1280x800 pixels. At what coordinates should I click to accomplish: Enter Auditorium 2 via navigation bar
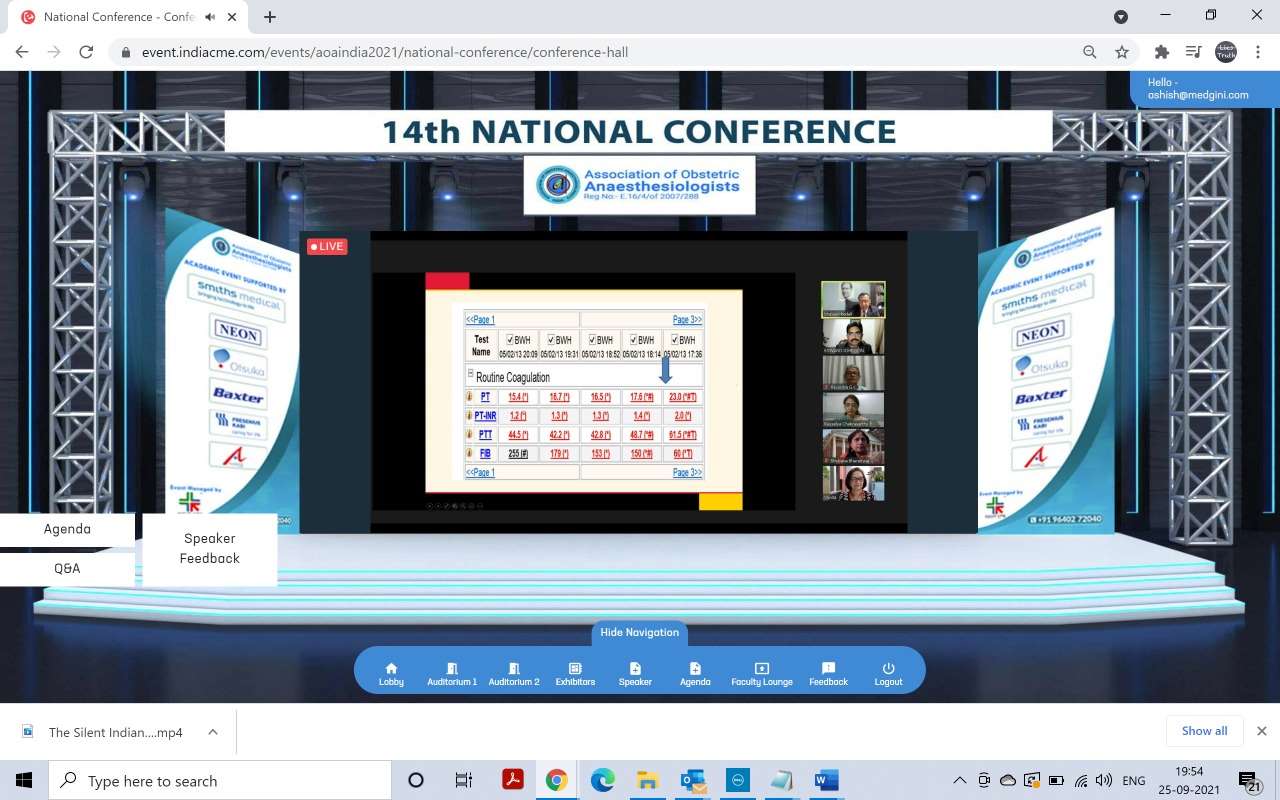pos(514,673)
